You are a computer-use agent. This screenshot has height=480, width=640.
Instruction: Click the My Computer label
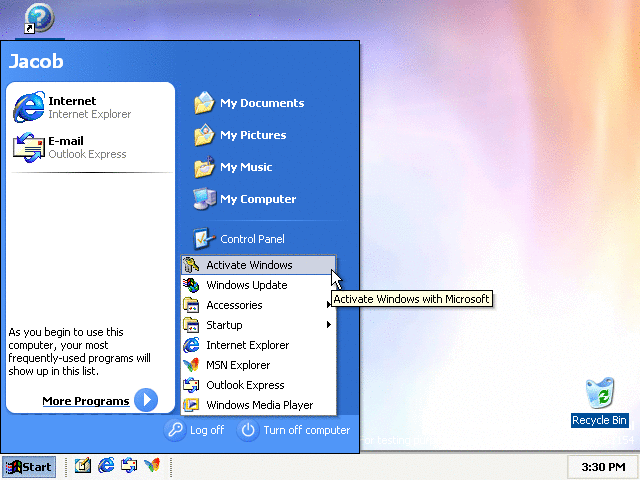click(x=258, y=199)
